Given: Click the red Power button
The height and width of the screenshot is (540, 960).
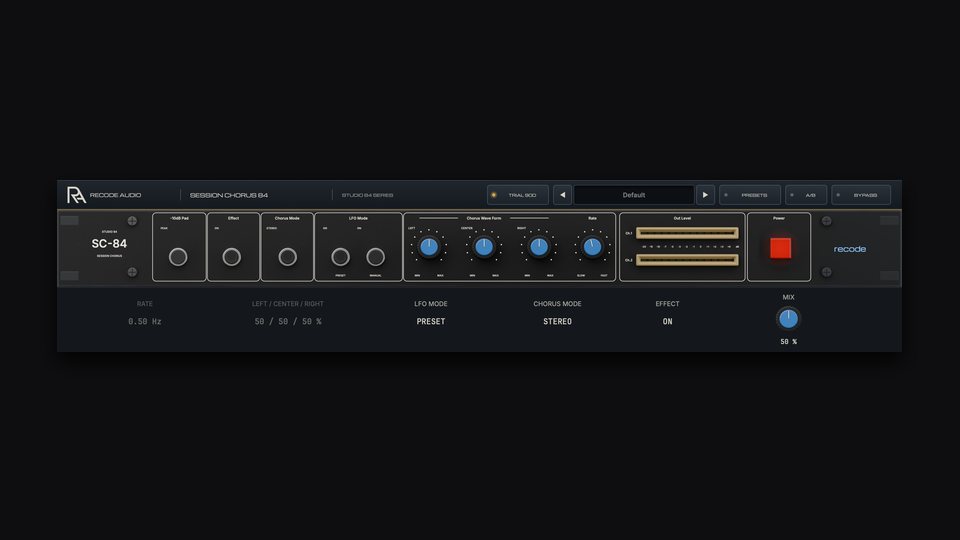Looking at the screenshot, I should click(780, 248).
